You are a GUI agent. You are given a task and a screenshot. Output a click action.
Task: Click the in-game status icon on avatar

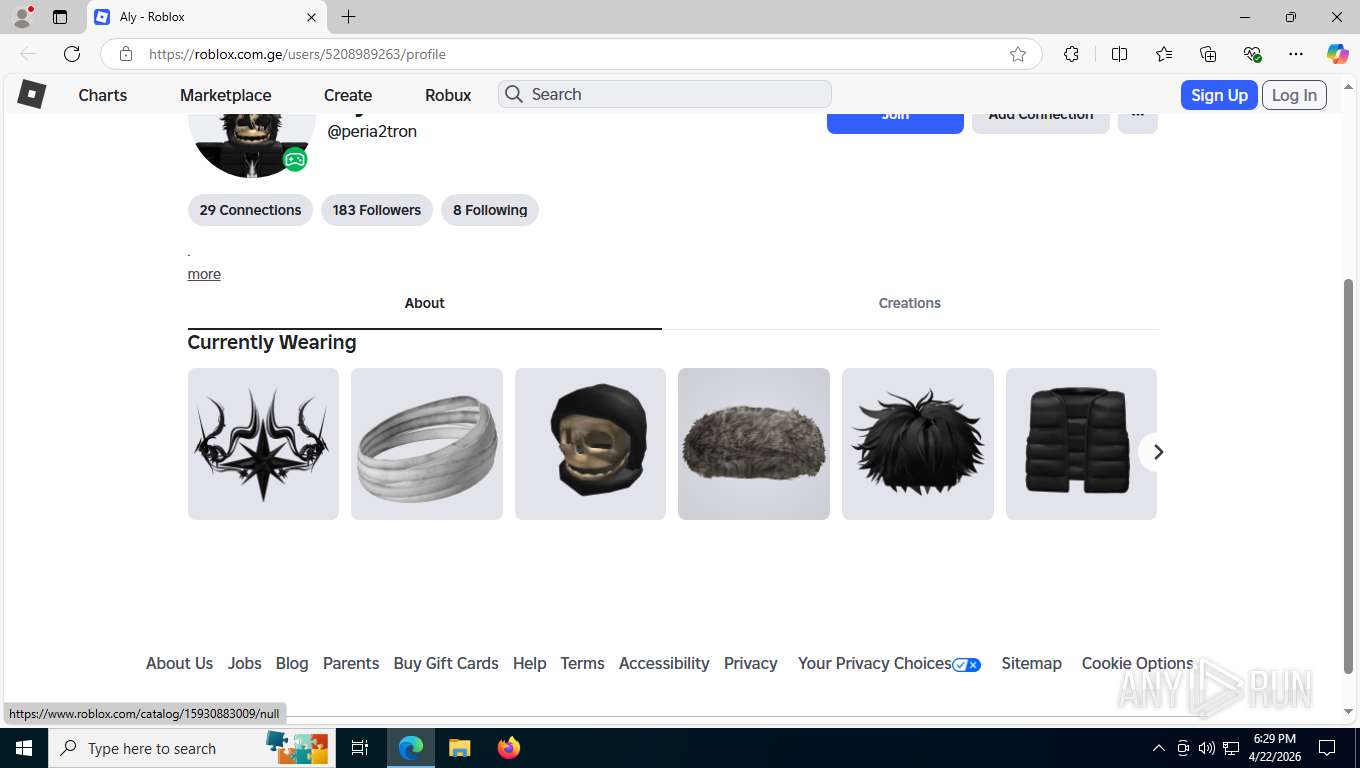[294, 159]
